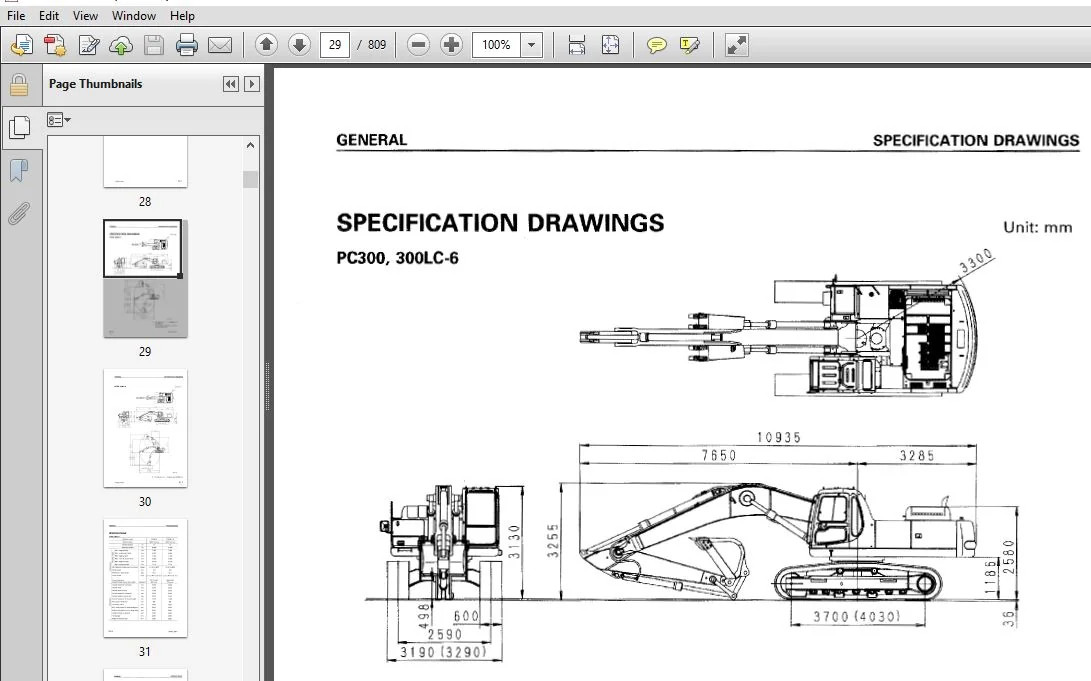Click the panel divider grip handle
The image size is (1091, 681).
268,386
